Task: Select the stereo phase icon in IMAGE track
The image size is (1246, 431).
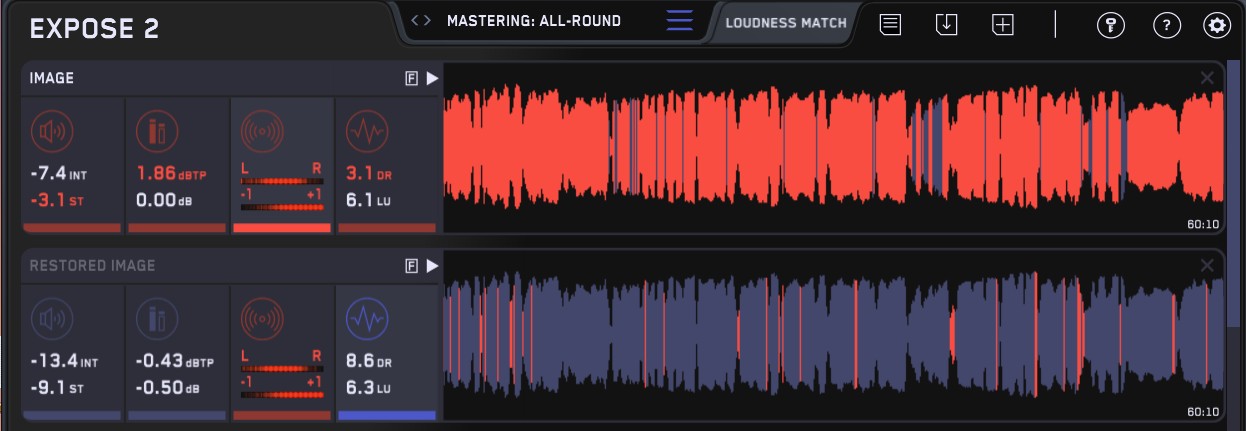Action: [x=262, y=130]
